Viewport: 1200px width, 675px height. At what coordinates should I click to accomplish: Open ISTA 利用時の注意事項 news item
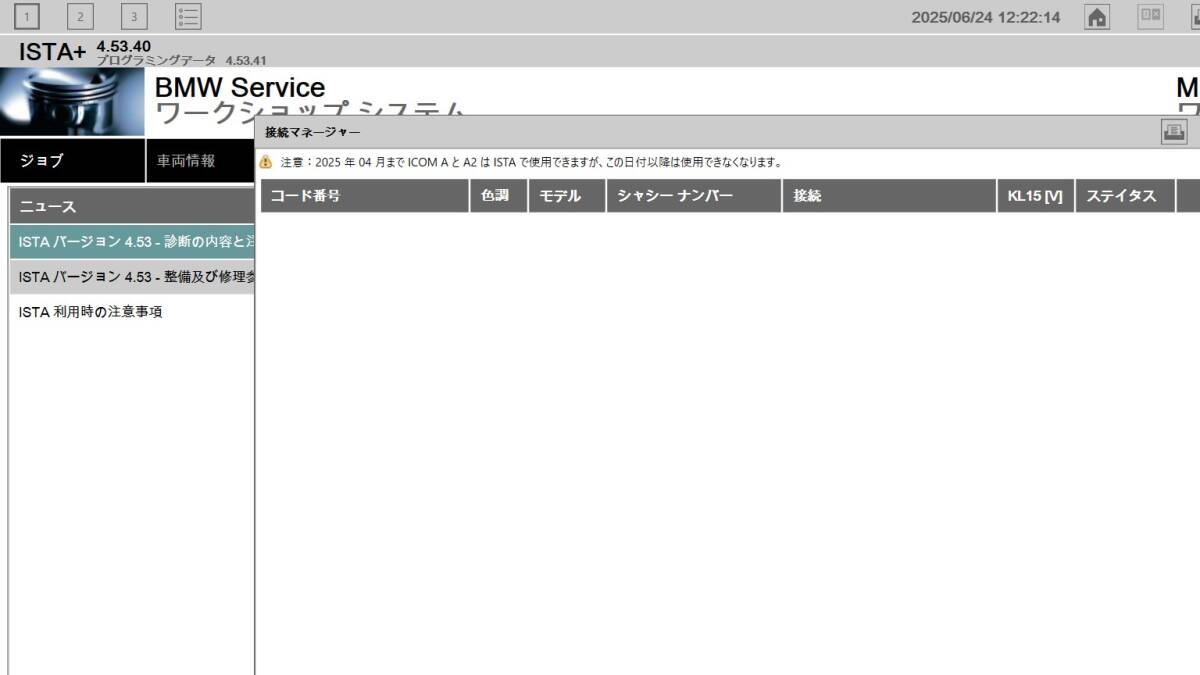[132, 312]
